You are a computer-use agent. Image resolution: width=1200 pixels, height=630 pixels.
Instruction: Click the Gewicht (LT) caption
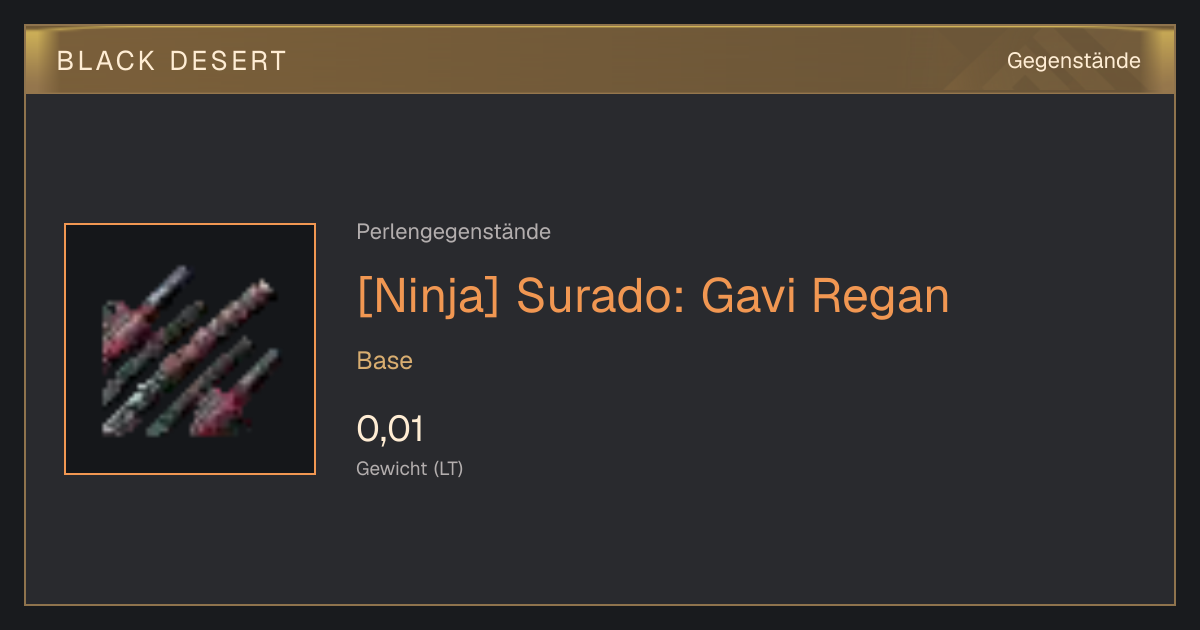tap(410, 468)
